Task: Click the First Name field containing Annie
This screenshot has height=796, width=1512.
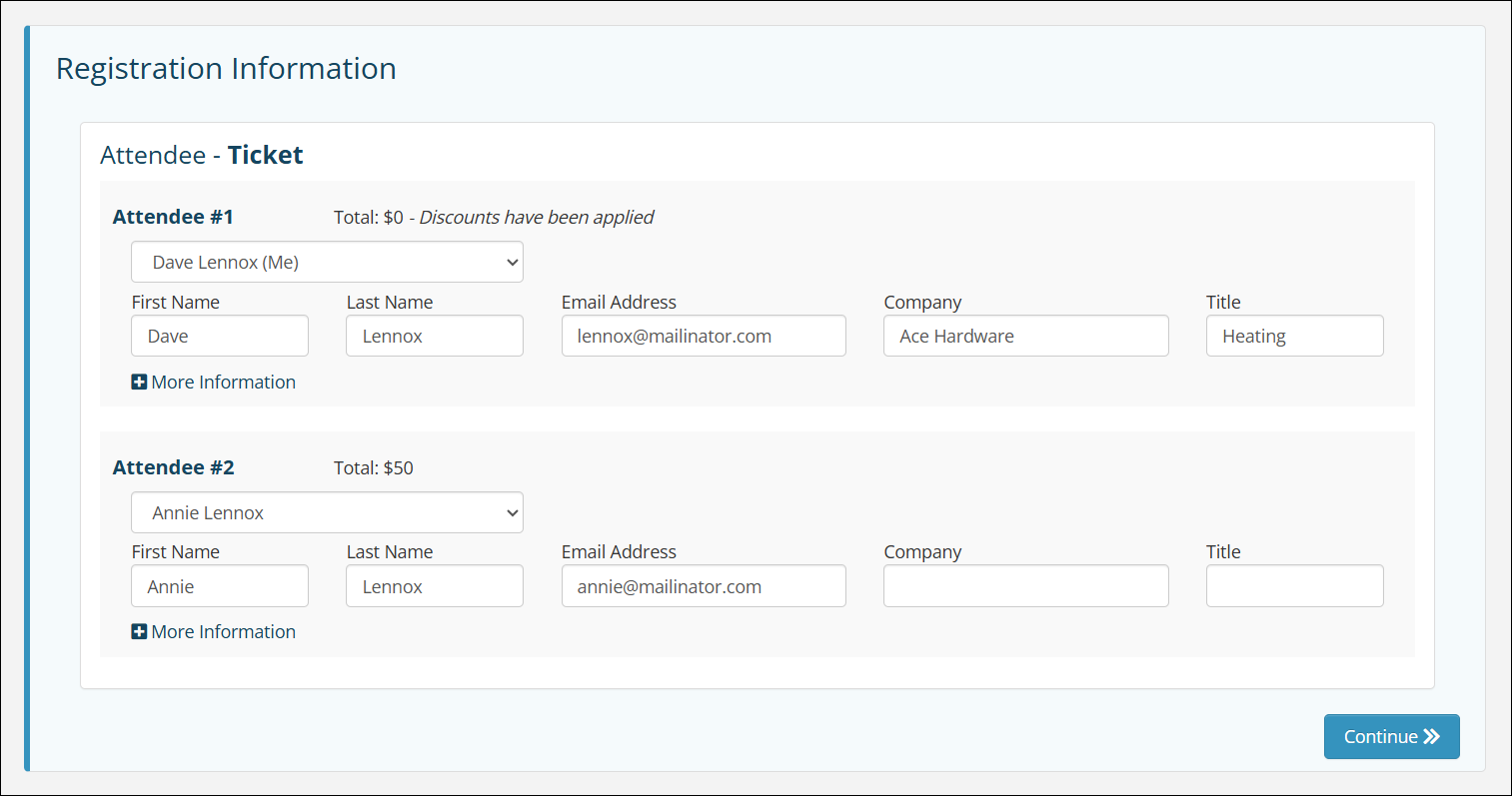Action: [220, 587]
